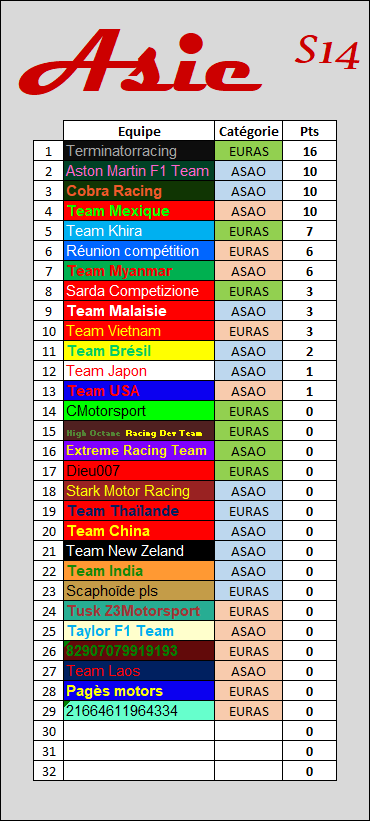370x821 pixels.
Task: Select the Tusk Z3Motorsport cell
Action: coord(139,611)
